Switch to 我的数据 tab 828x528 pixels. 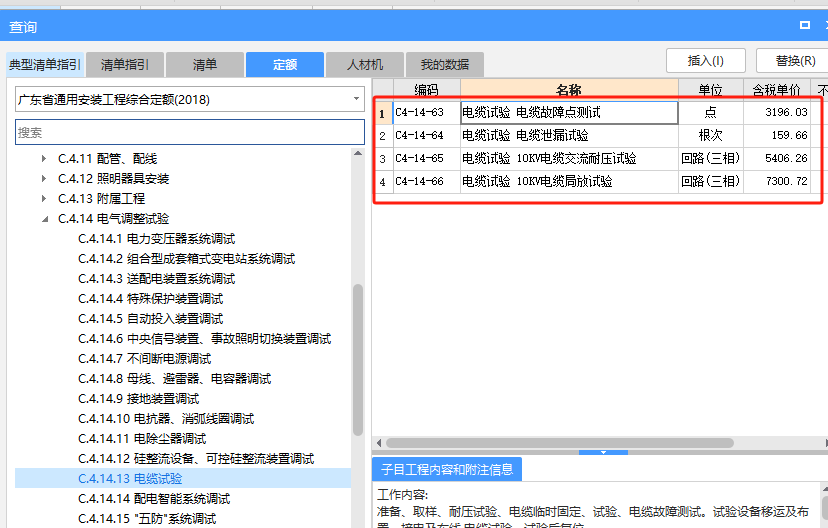click(x=445, y=65)
